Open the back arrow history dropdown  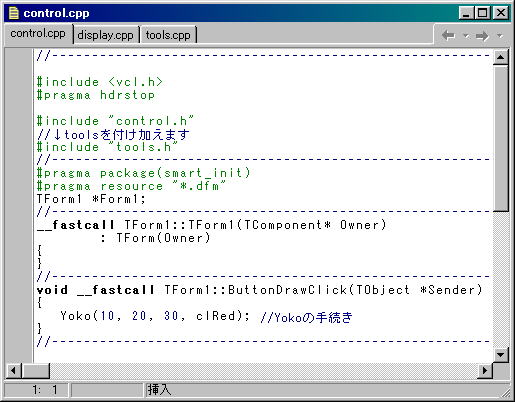[x=466, y=35]
